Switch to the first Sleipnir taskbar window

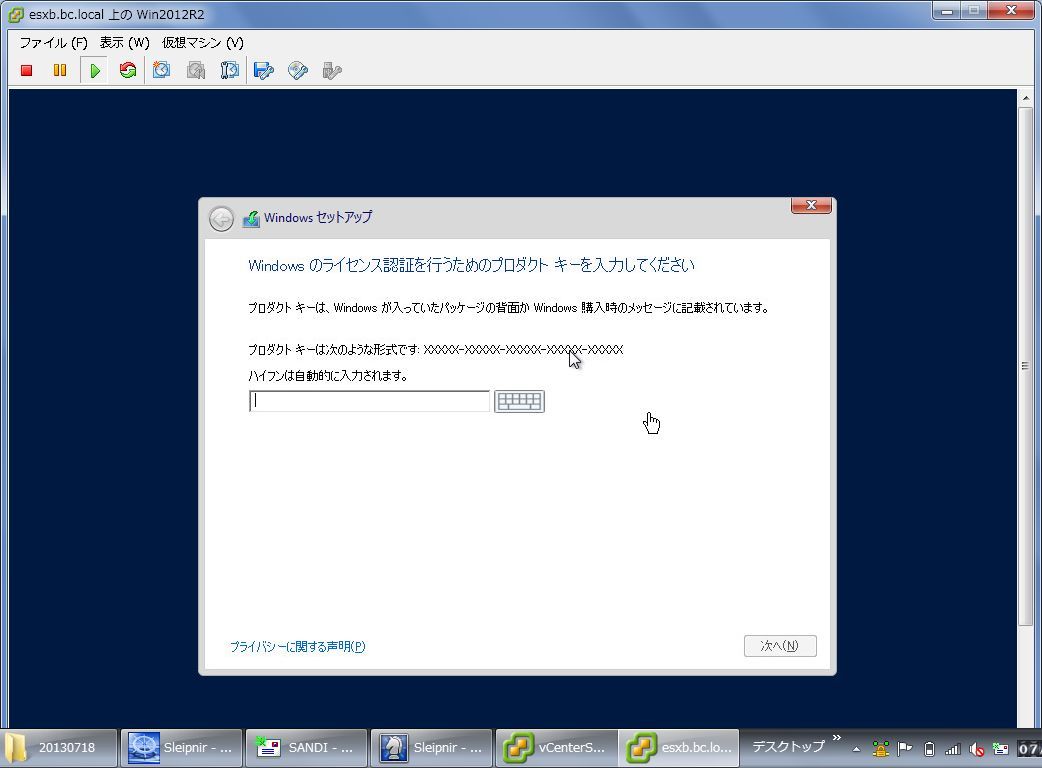tap(181, 748)
